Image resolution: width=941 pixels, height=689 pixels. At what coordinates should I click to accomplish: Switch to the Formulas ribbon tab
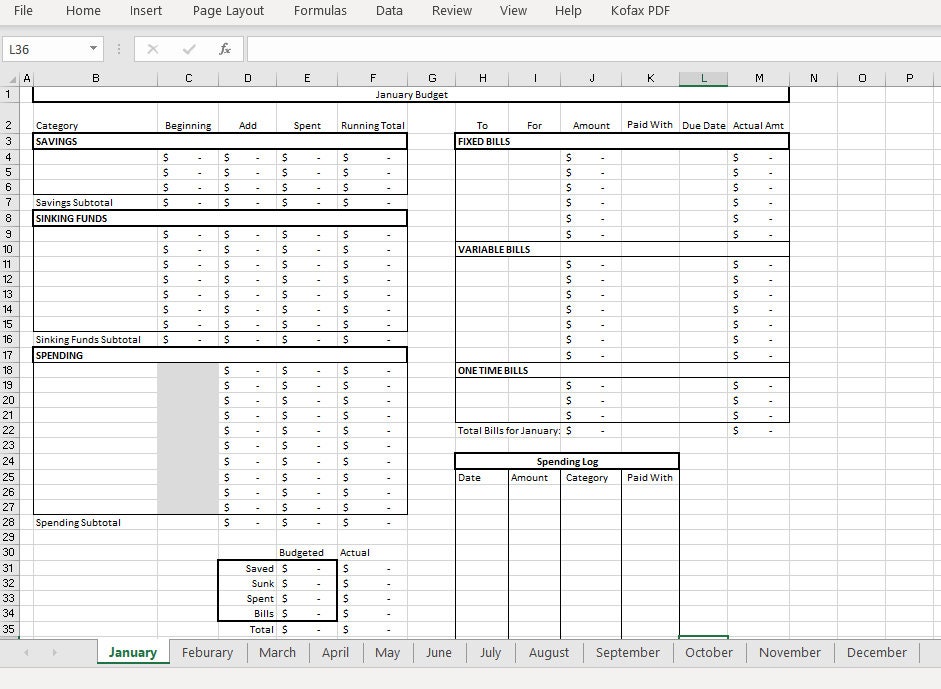click(320, 11)
